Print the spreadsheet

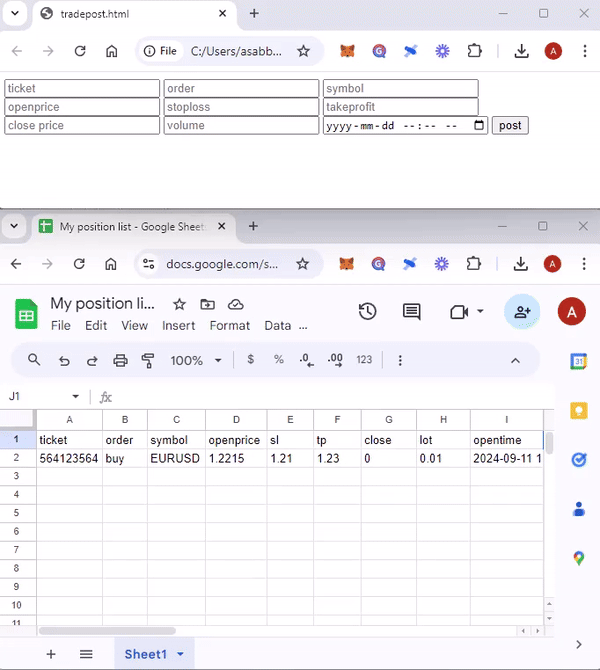[120, 361]
